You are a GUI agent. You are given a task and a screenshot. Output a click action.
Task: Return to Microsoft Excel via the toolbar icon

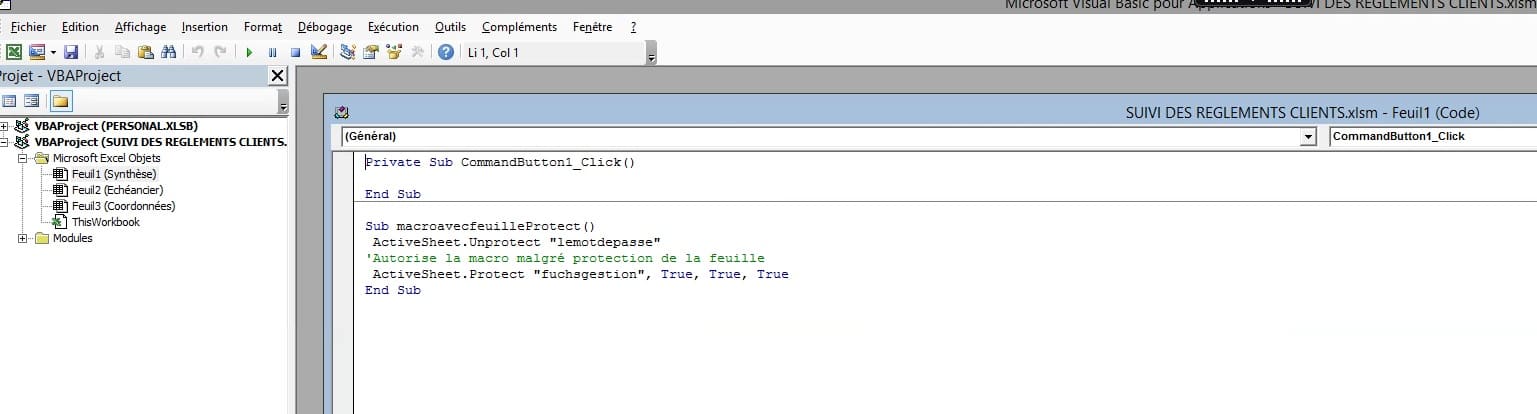(15, 52)
